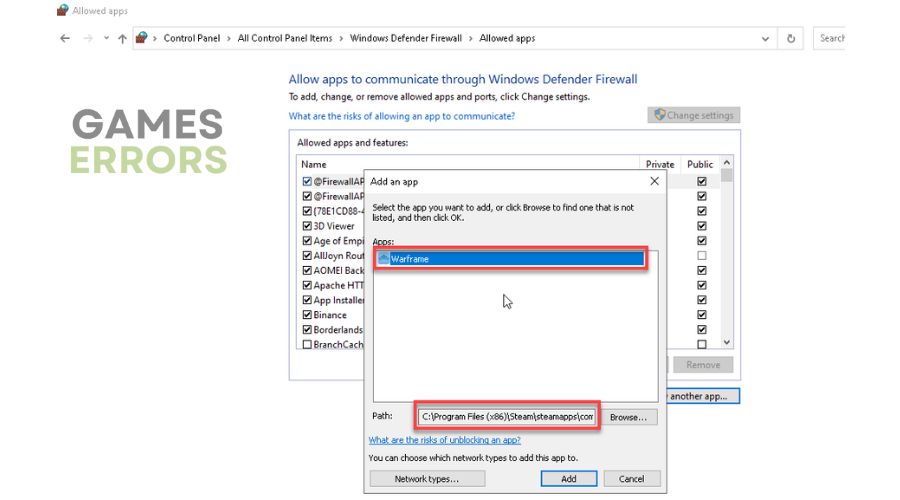Image resolution: width=900 pixels, height=500 pixels.
Task: Toggle the first @FirewallAPI checkbox
Action: tap(307, 181)
